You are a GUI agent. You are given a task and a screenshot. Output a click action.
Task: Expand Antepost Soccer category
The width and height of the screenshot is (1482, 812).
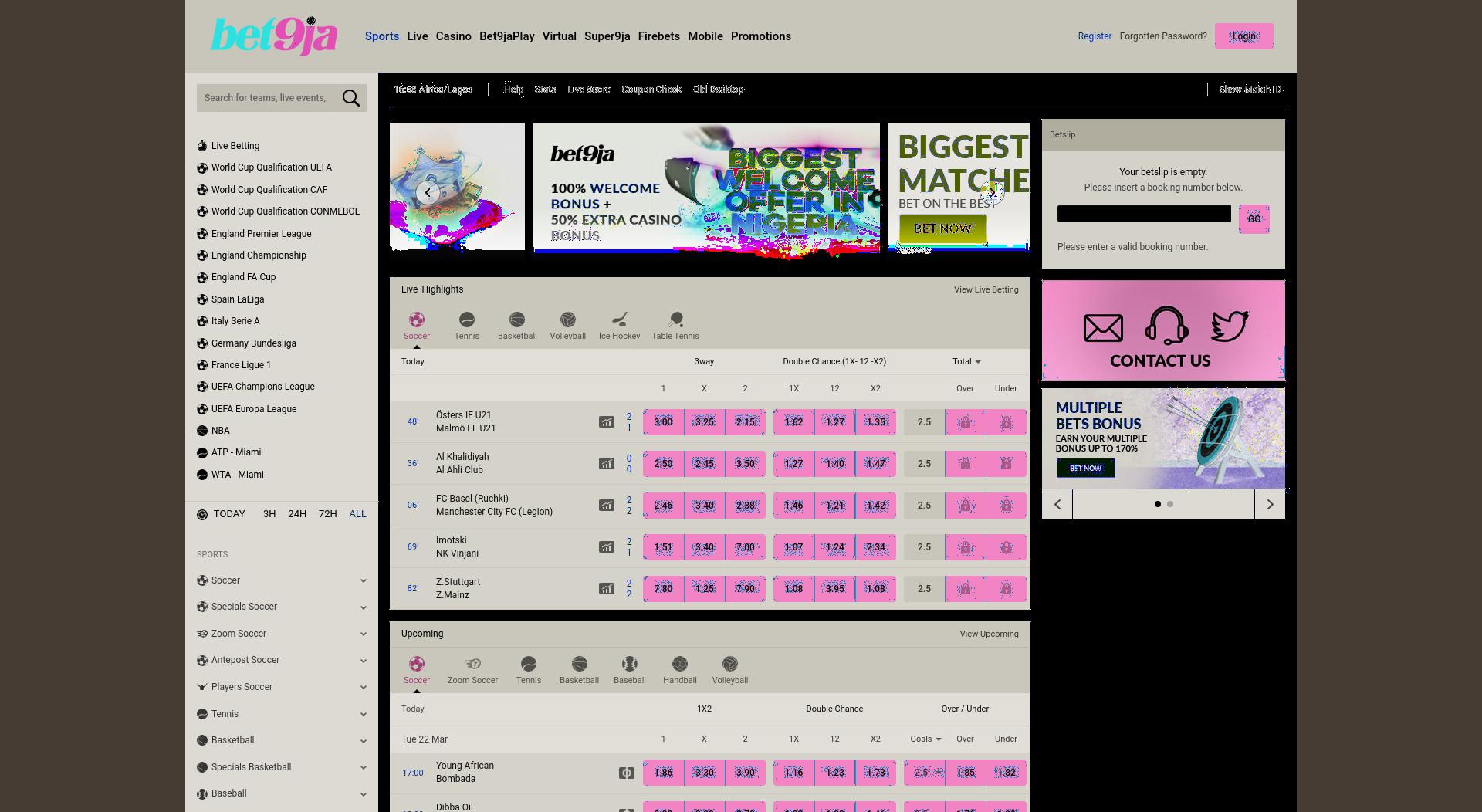pyautogui.click(x=364, y=661)
